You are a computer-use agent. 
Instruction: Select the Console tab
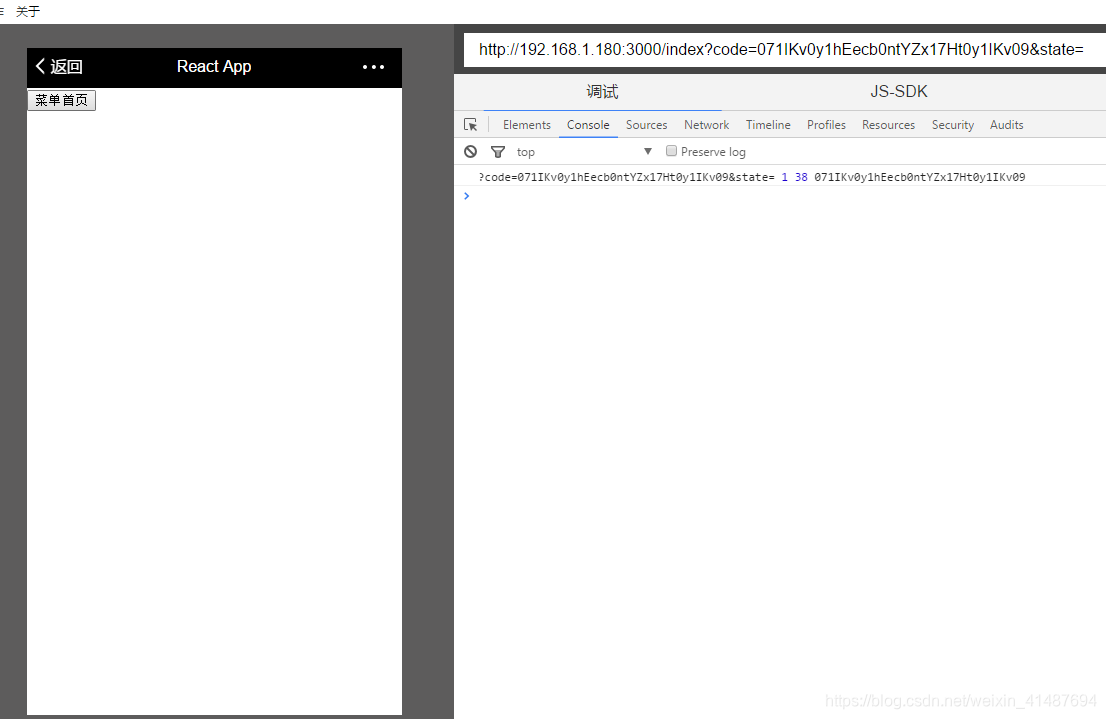pos(588,125)
